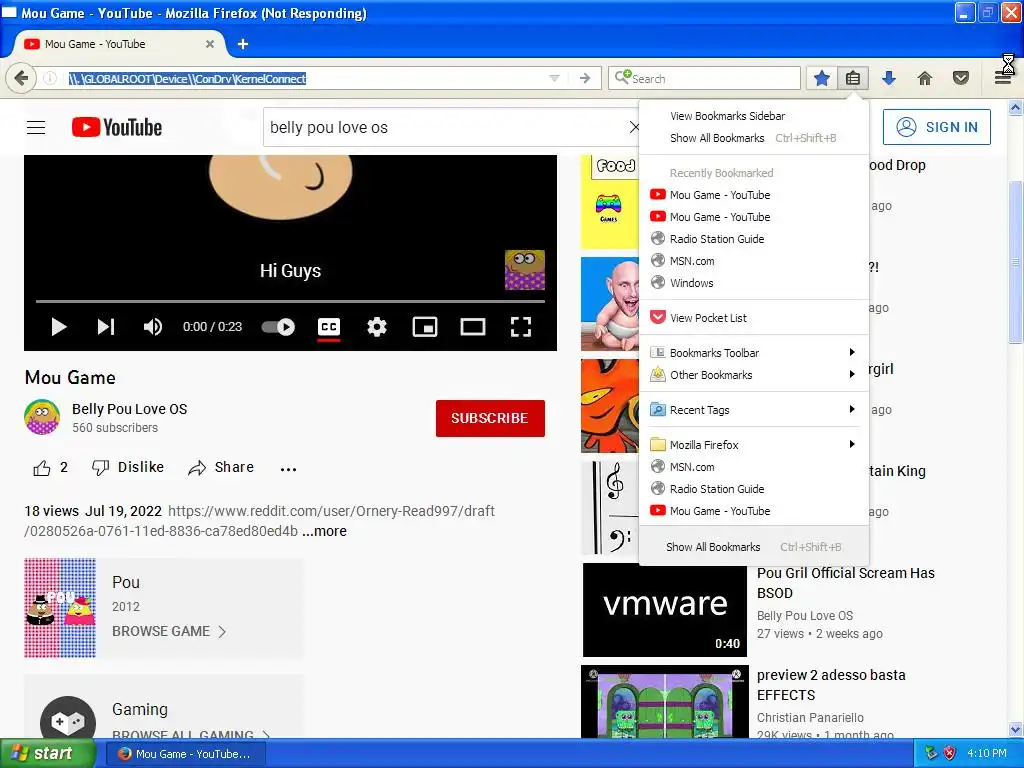Open MSN.com under Recently Bookmarked

(753, 261)
